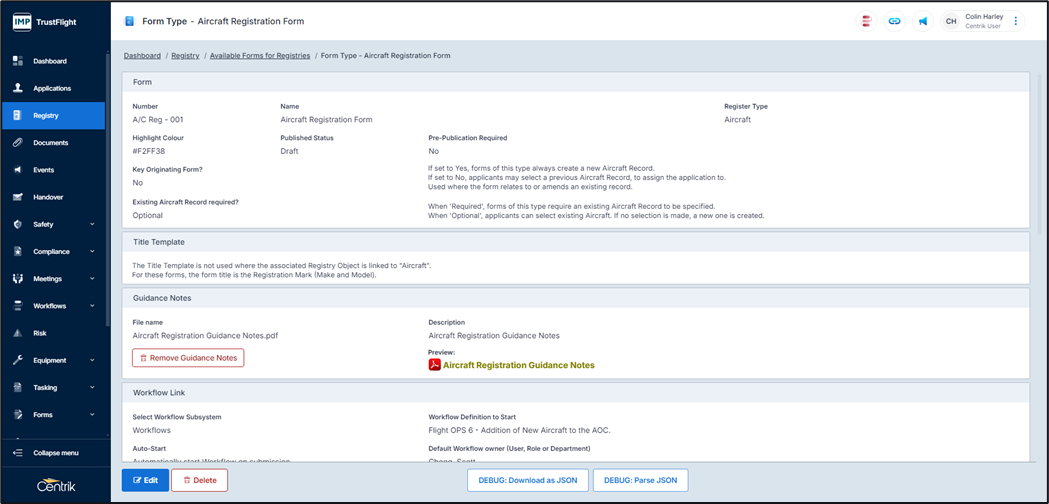Viewport: 1049px width, 504px height.
Task: Expand the Safety menu chevron
Action: pos(92,225)
